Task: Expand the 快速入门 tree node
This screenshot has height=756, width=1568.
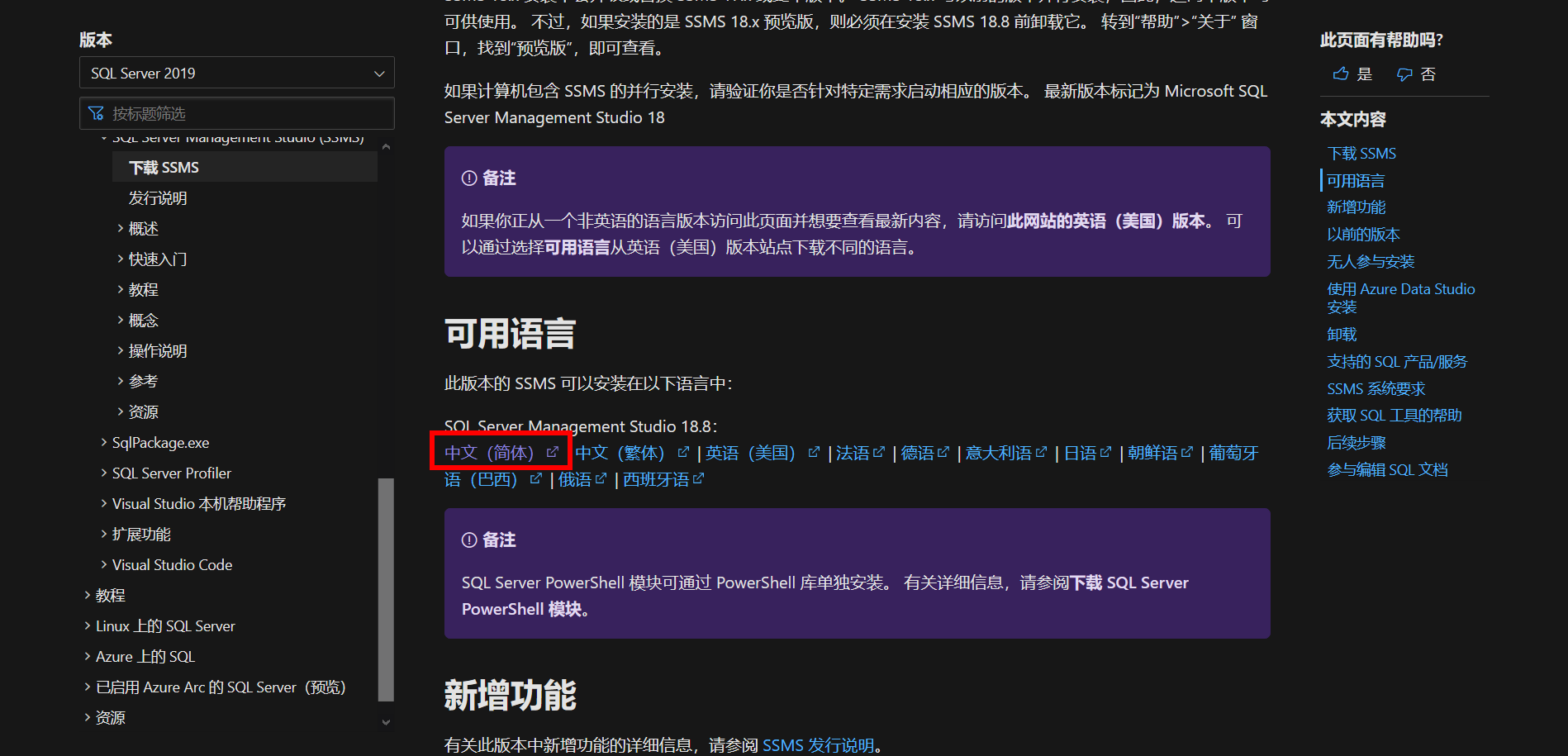Action: point(121,259)
